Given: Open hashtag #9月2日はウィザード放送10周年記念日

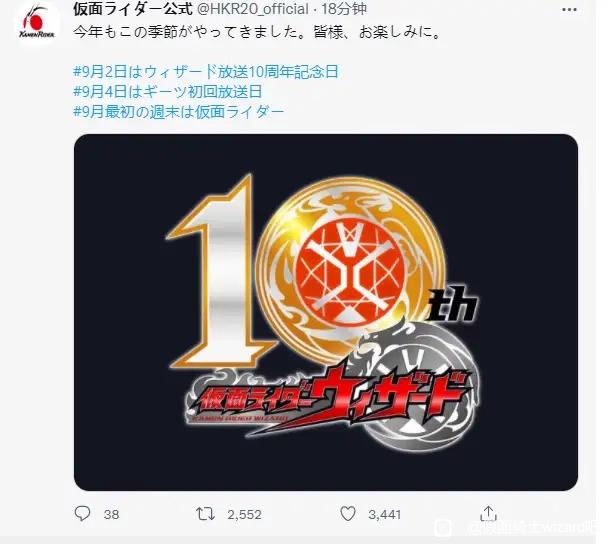Looking at the screenshot, I should click(206, 71).
